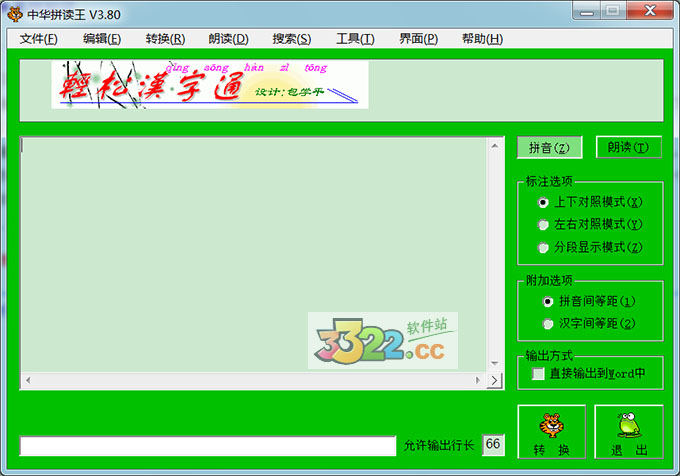Viewport: 680px width, 476px height.
Task: Open the 文件(F) menu
Action: (x=38, y=39)
